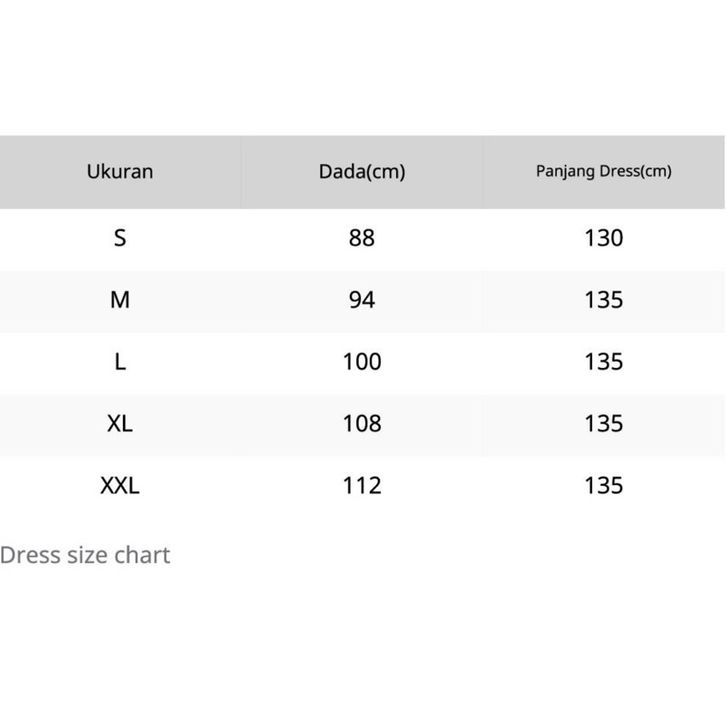Click the 'Dress' word in the caption

pos(31,555)
